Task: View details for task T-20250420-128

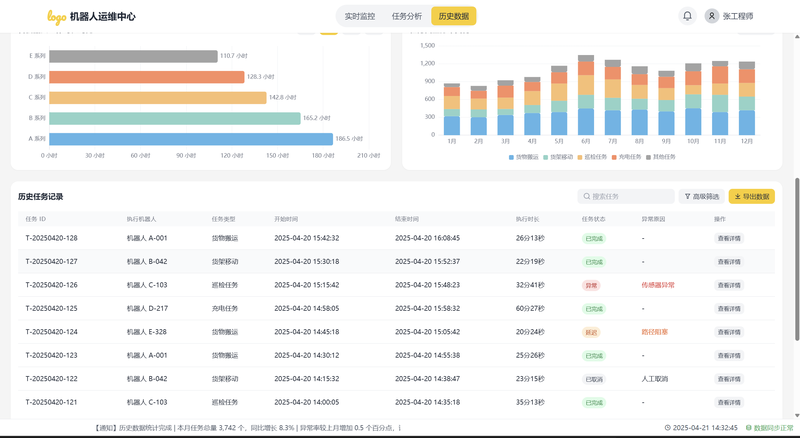Action: (x=729, y=238)
